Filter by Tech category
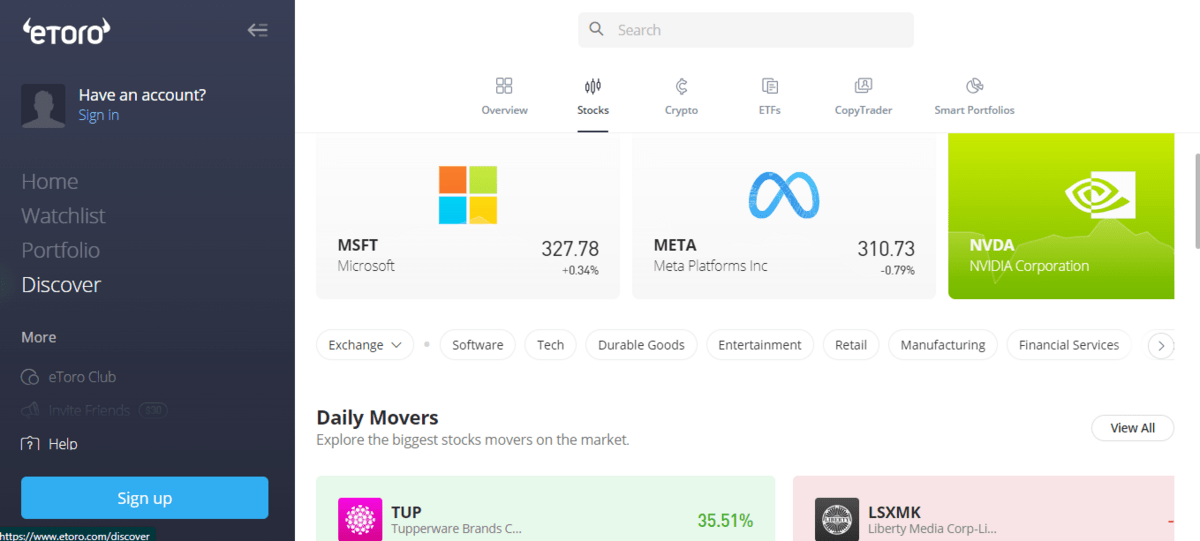The image size is (1200, 541). coord(550,345)
